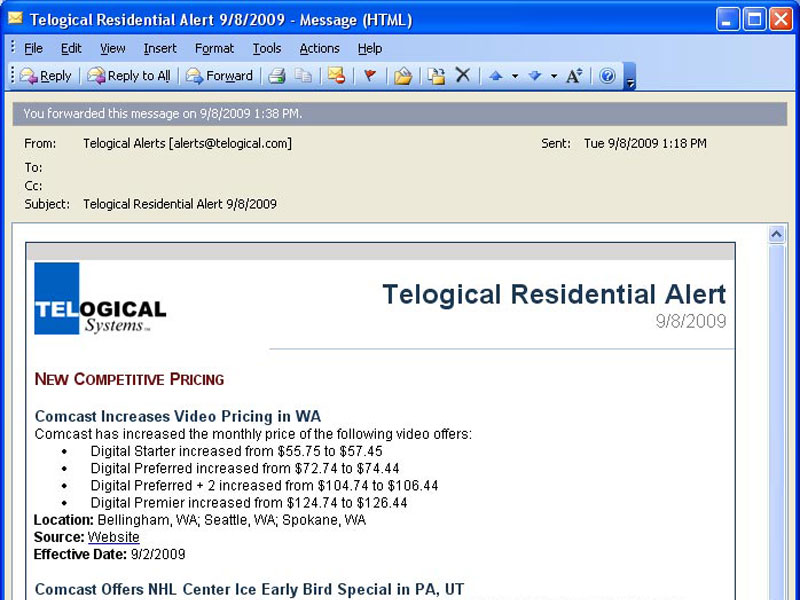The width and height of the screenshot is (800, 600).
Task: Go to previous item with up arrow
Action: click(x=495, y=76)
